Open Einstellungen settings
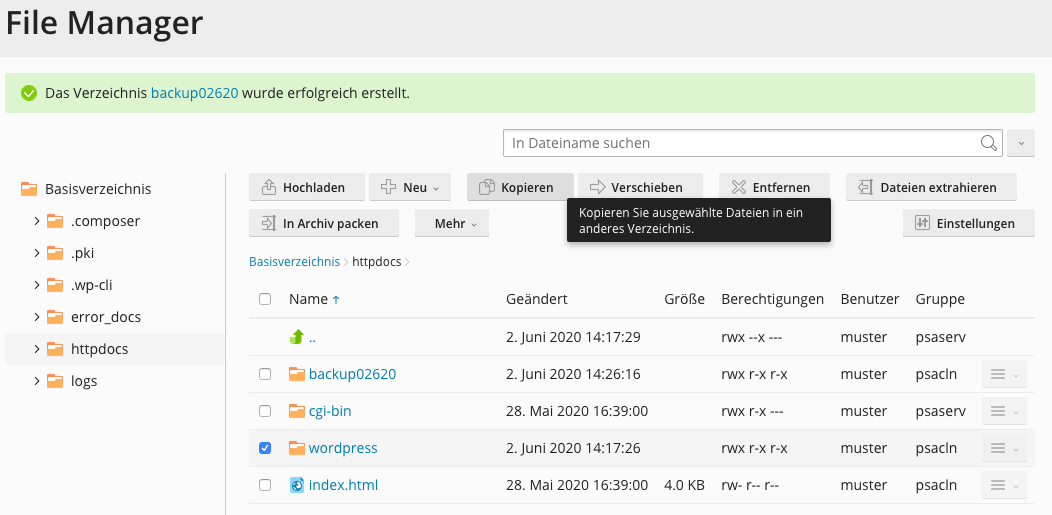This screenshot has width=1052, height=515. point(968,223)
